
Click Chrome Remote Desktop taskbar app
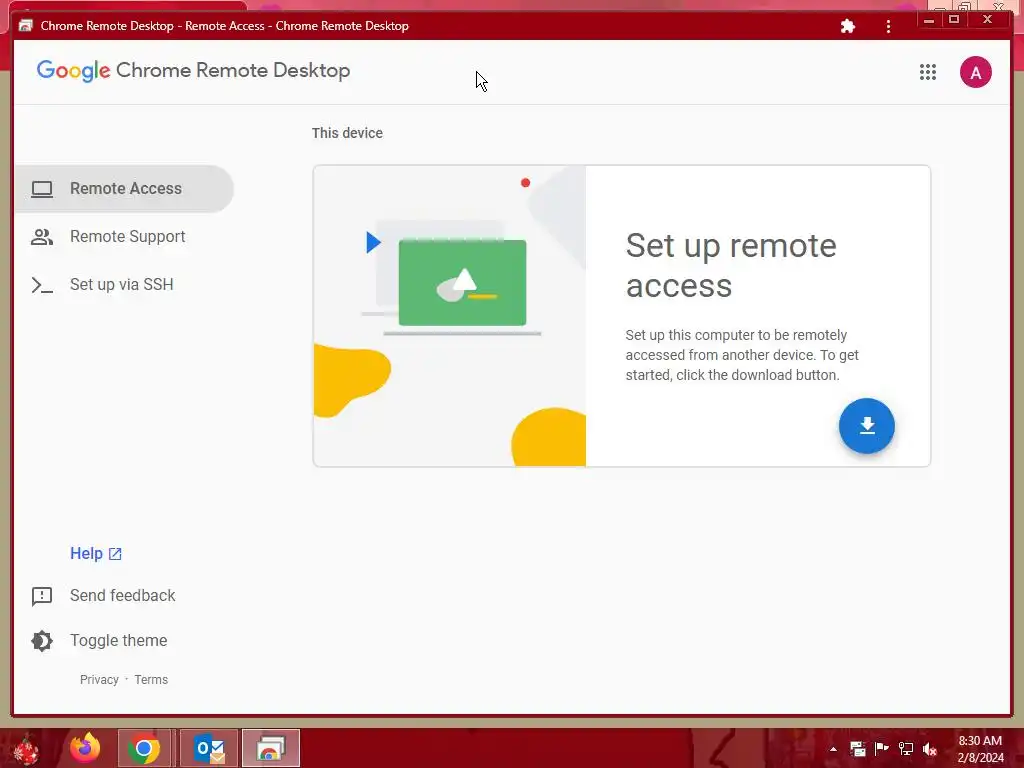(x=270, y=748)
